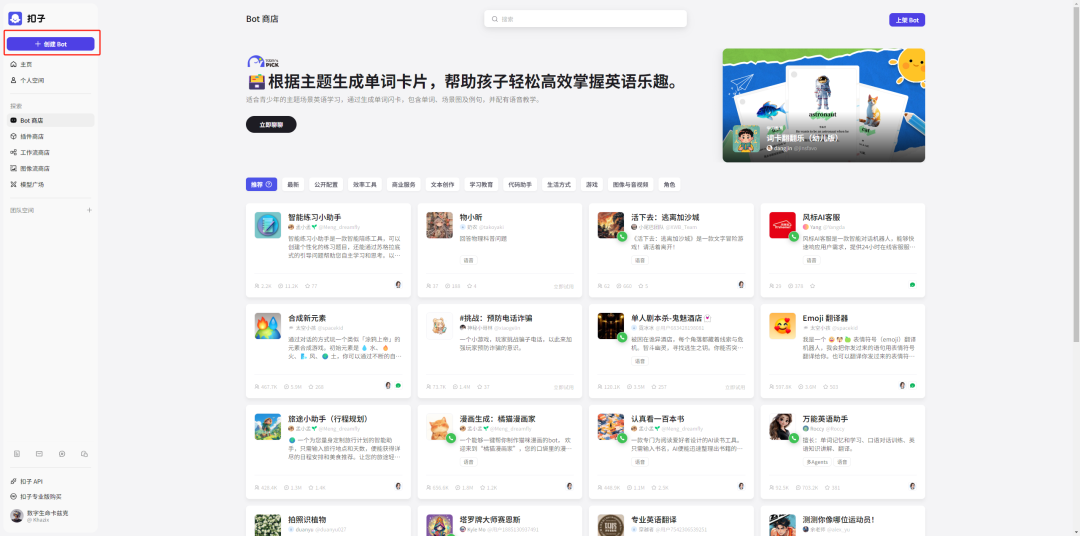Select the 角色 category tab
The width and height of the screenshot is (1080, 536).
tap(669, 185)
